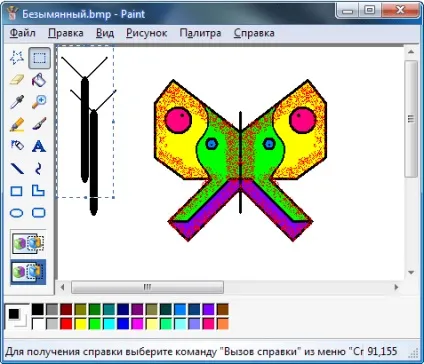Pick the Eraser tool
Viewport: 424px width, 364px height.
[17, 80]
